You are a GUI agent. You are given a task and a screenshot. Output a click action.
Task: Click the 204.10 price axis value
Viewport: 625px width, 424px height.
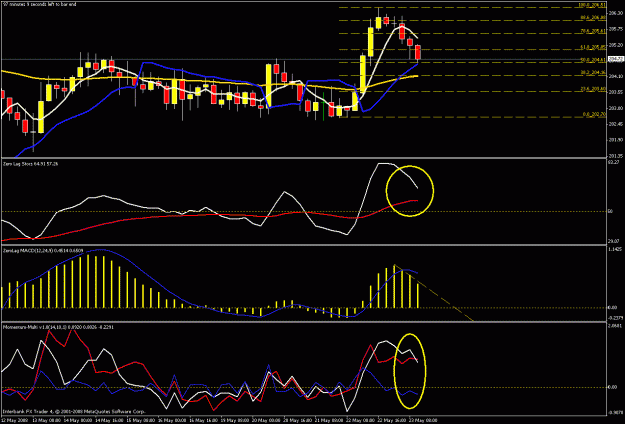pyautogui.click(x=615, y=76)
